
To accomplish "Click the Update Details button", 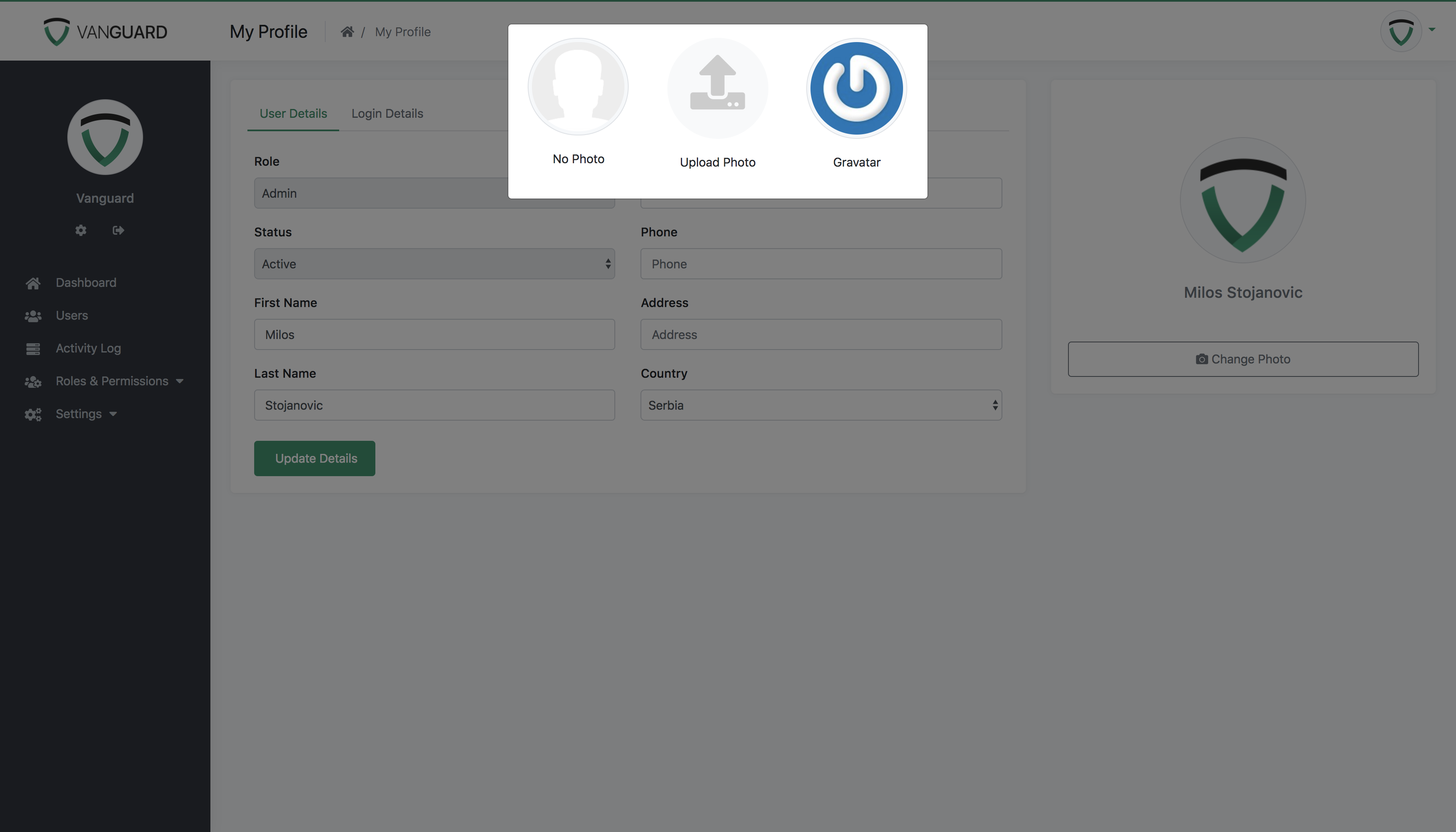I will [x=314, y=458].
